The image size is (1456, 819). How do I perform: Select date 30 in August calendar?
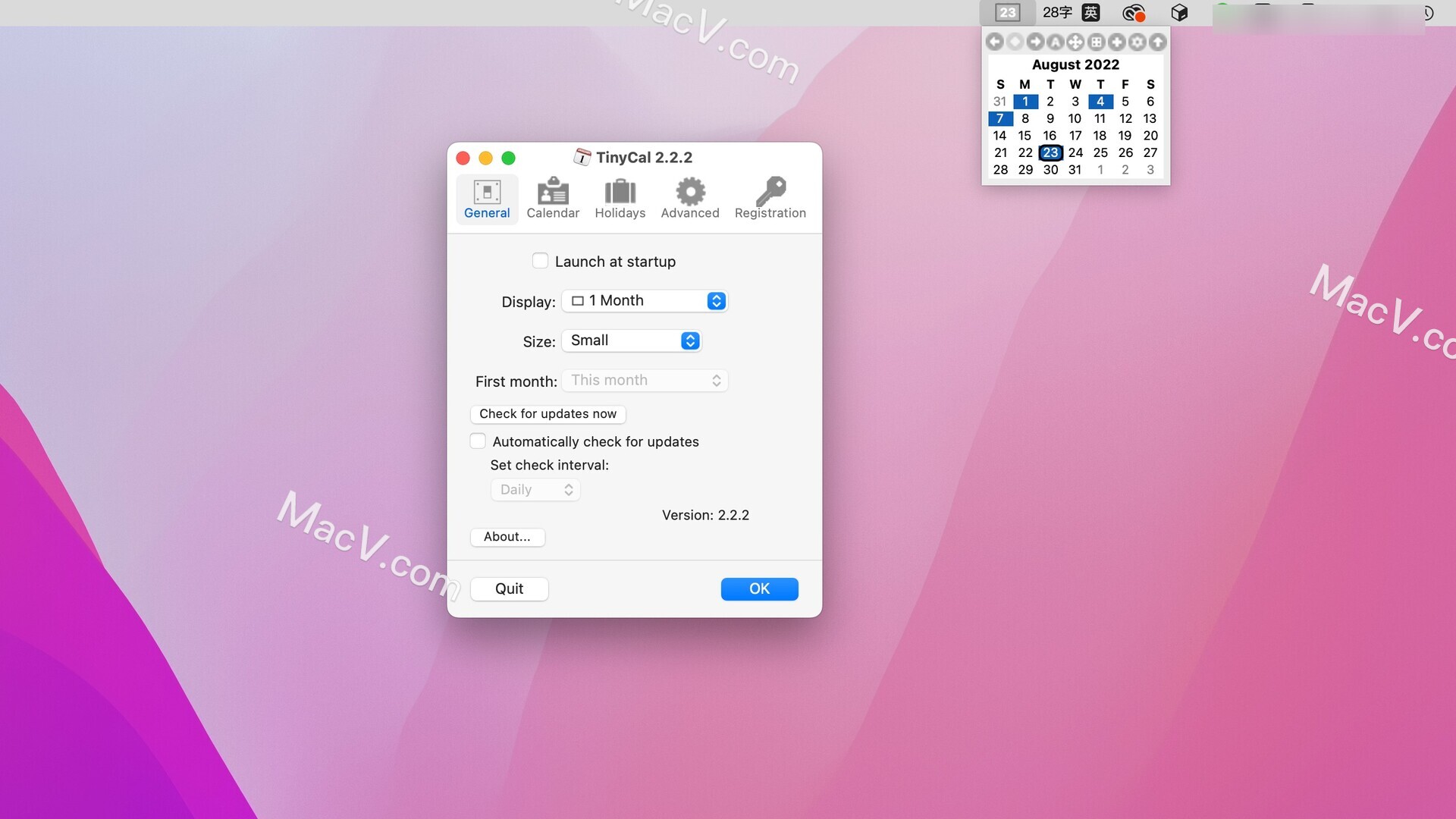coord(1050,170)
